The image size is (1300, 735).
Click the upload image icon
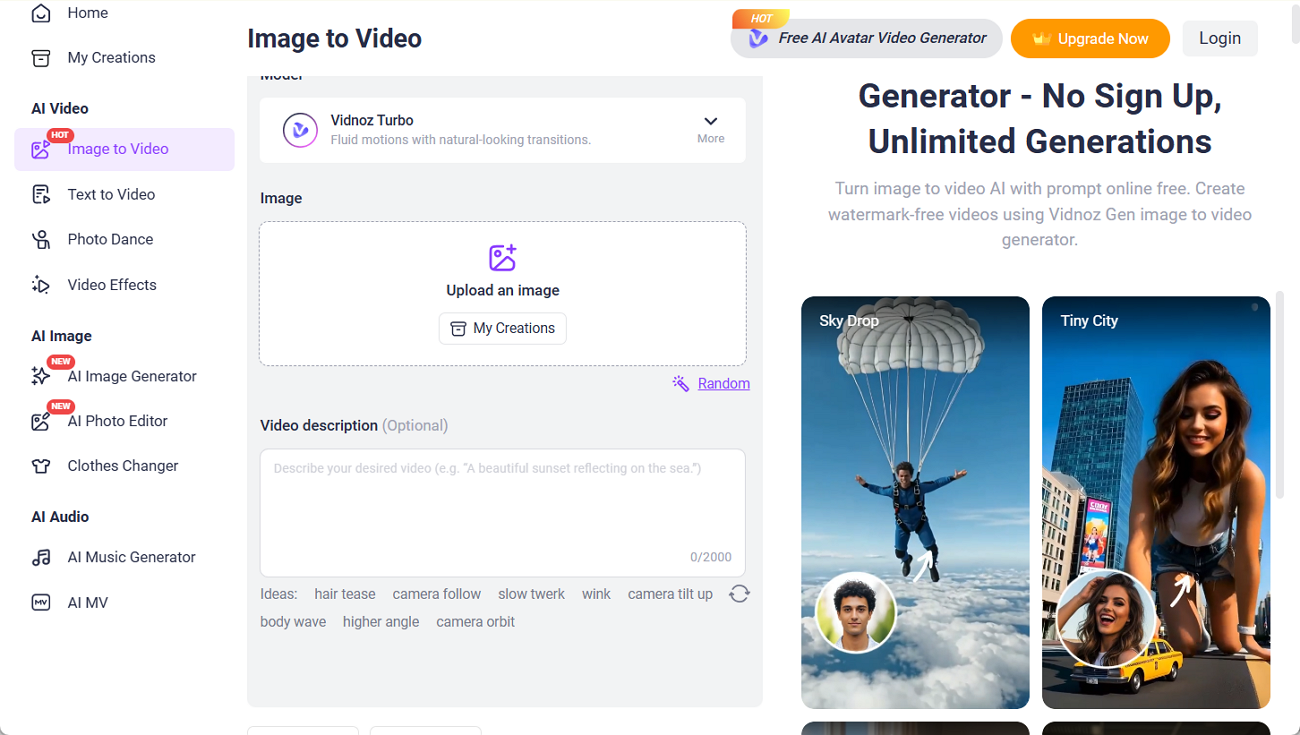point(502,257)
